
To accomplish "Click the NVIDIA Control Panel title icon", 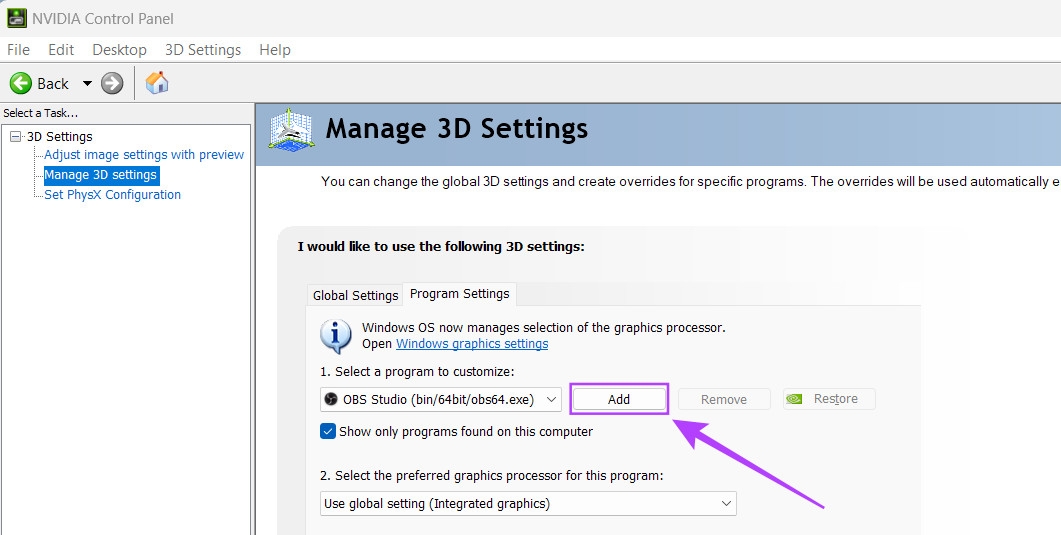I will (16, 18).
